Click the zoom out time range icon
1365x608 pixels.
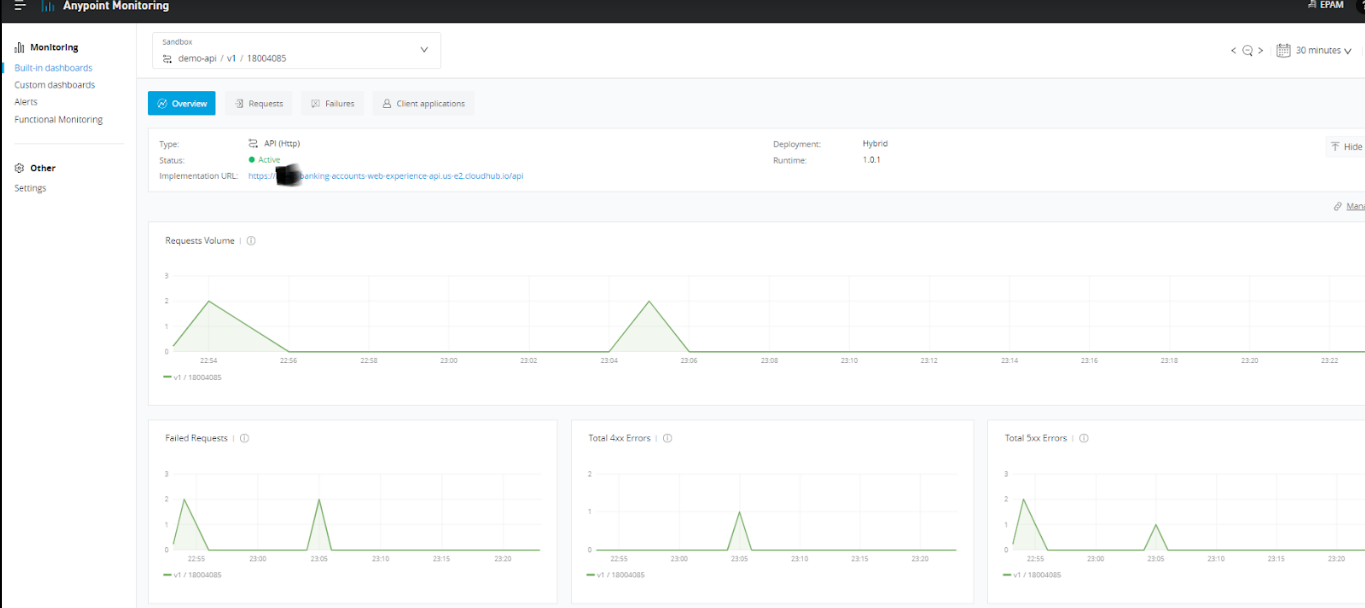point(1247,51)
